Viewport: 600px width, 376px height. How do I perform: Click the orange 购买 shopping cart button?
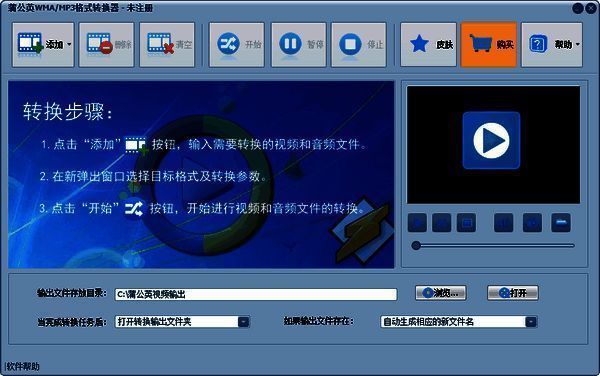tap(489, 44)
